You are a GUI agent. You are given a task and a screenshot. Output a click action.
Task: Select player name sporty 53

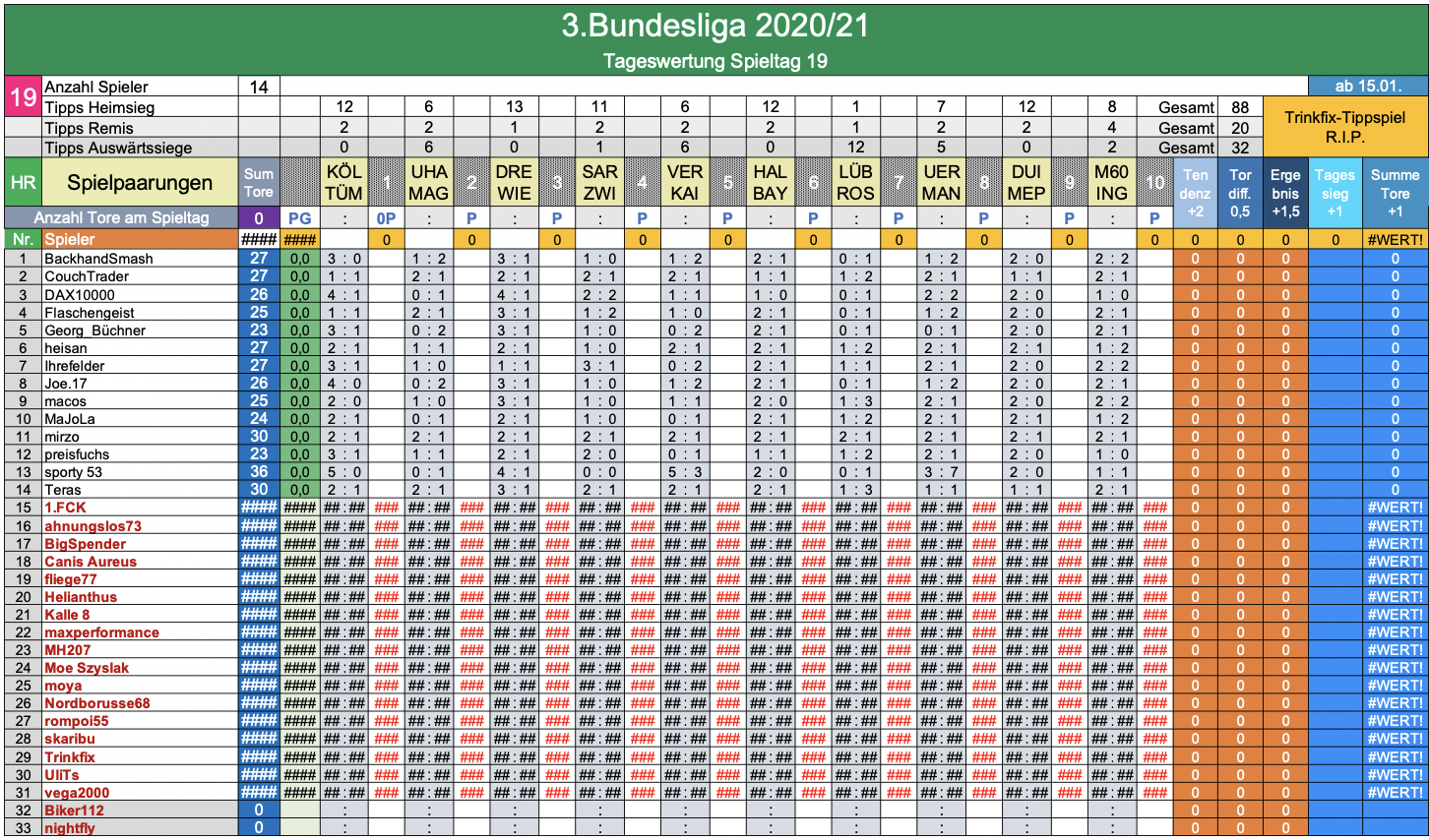point(74,471)
